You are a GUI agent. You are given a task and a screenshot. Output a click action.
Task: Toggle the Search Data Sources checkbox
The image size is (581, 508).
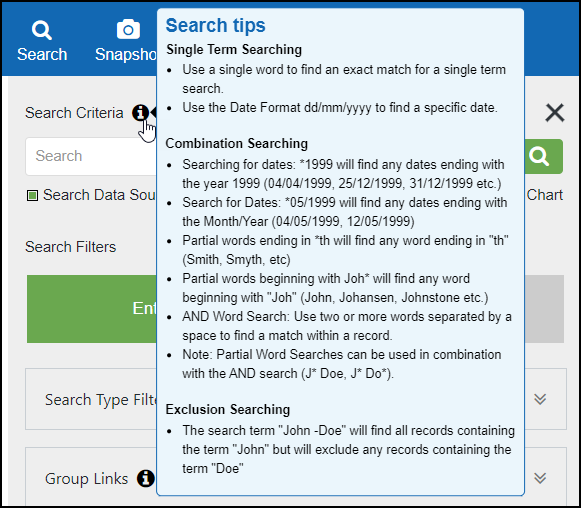point(32,195)
